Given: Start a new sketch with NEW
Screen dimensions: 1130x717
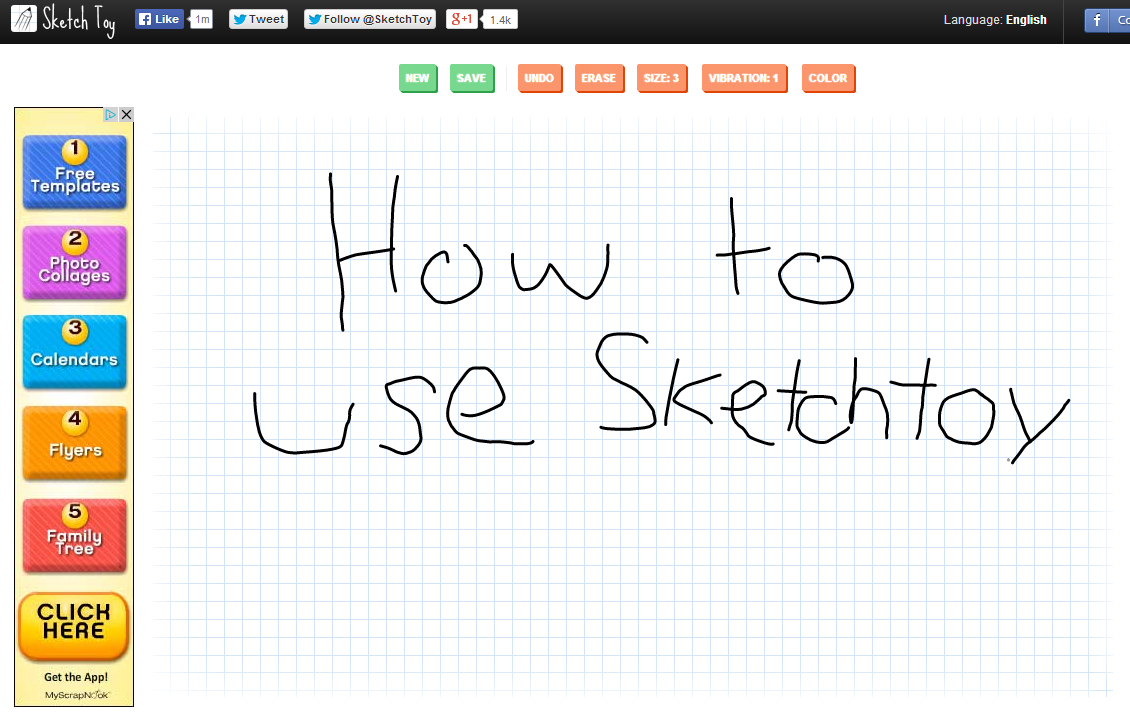Looking at the screenshot, I should coord(418,78).
